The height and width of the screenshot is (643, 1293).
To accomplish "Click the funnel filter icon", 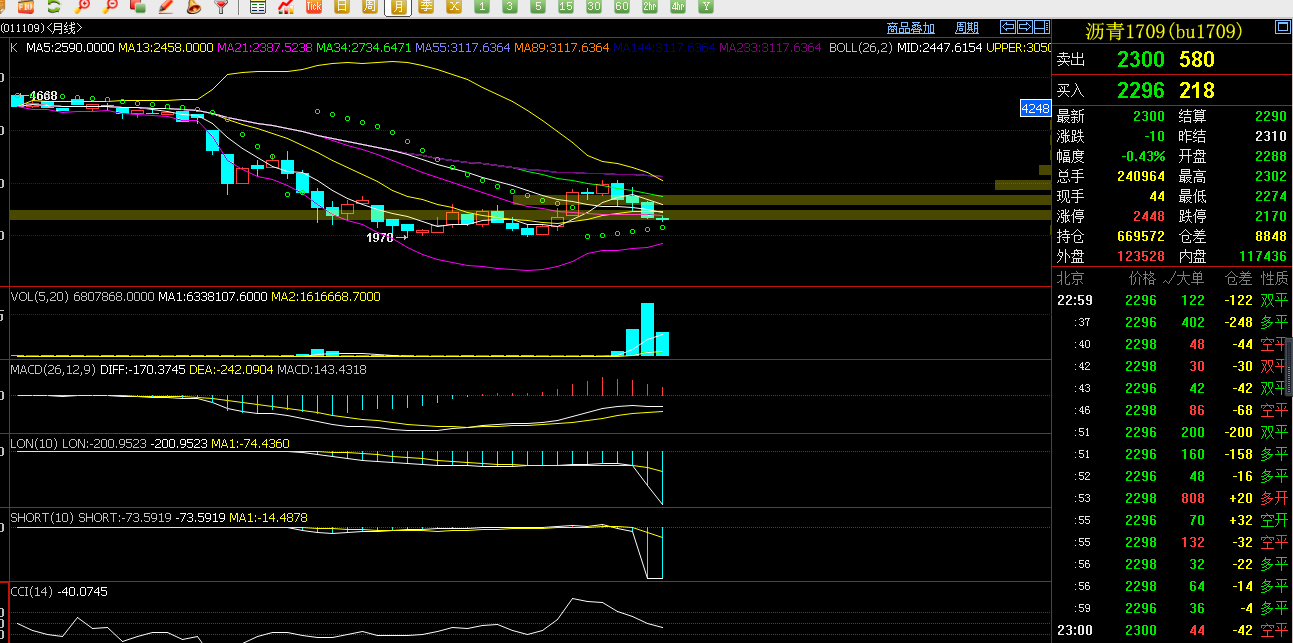I will coord(221,6).
